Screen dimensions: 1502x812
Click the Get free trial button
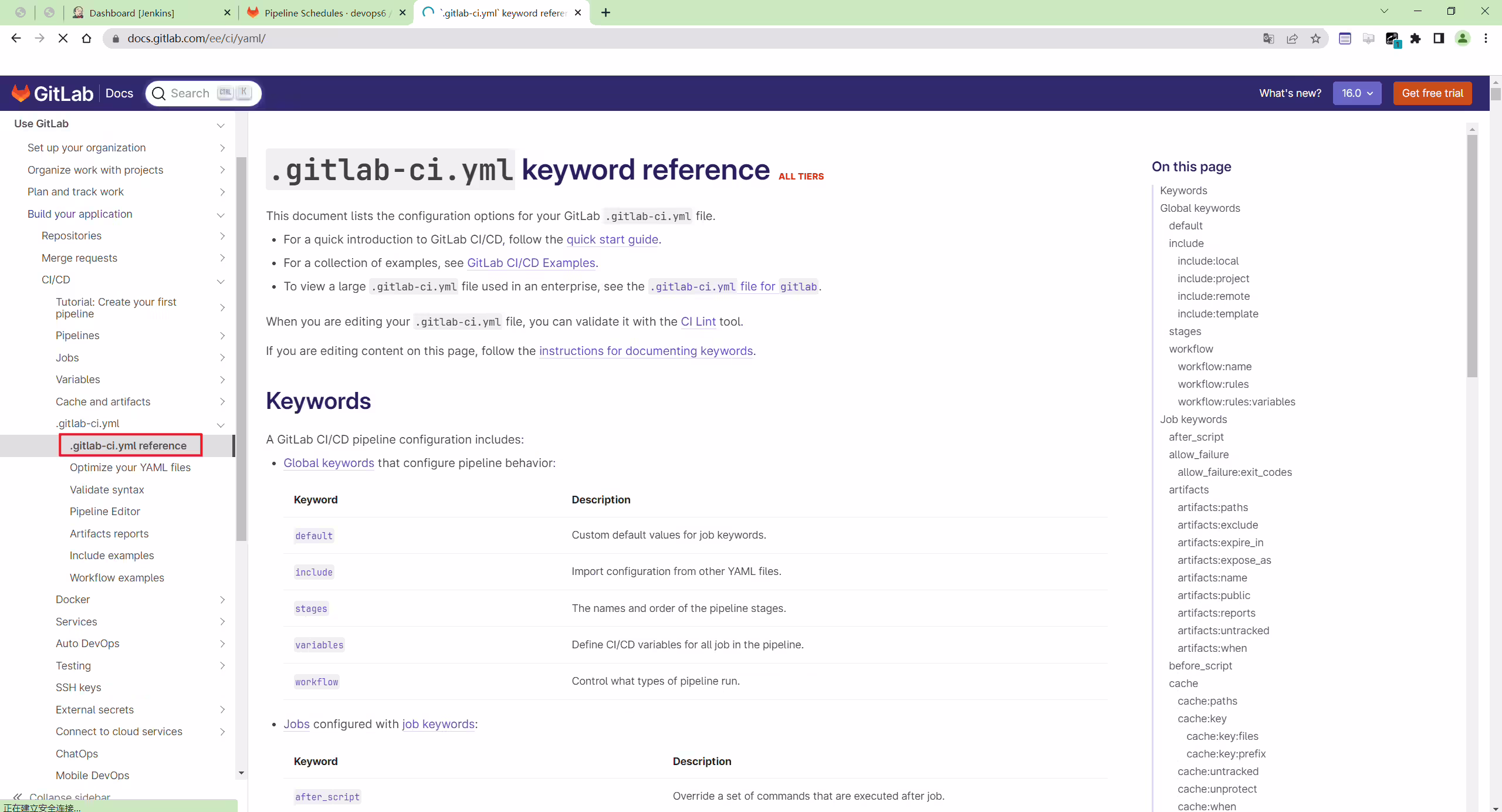coord(1433,93)
